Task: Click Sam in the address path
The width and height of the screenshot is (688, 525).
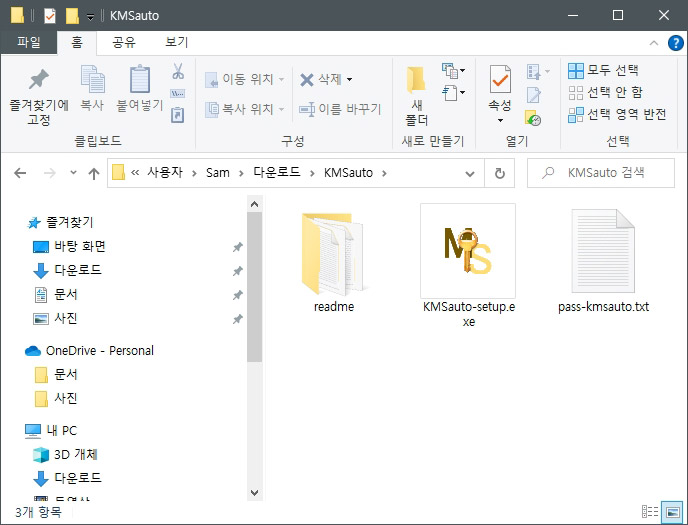Action: (x=218, y=172)
